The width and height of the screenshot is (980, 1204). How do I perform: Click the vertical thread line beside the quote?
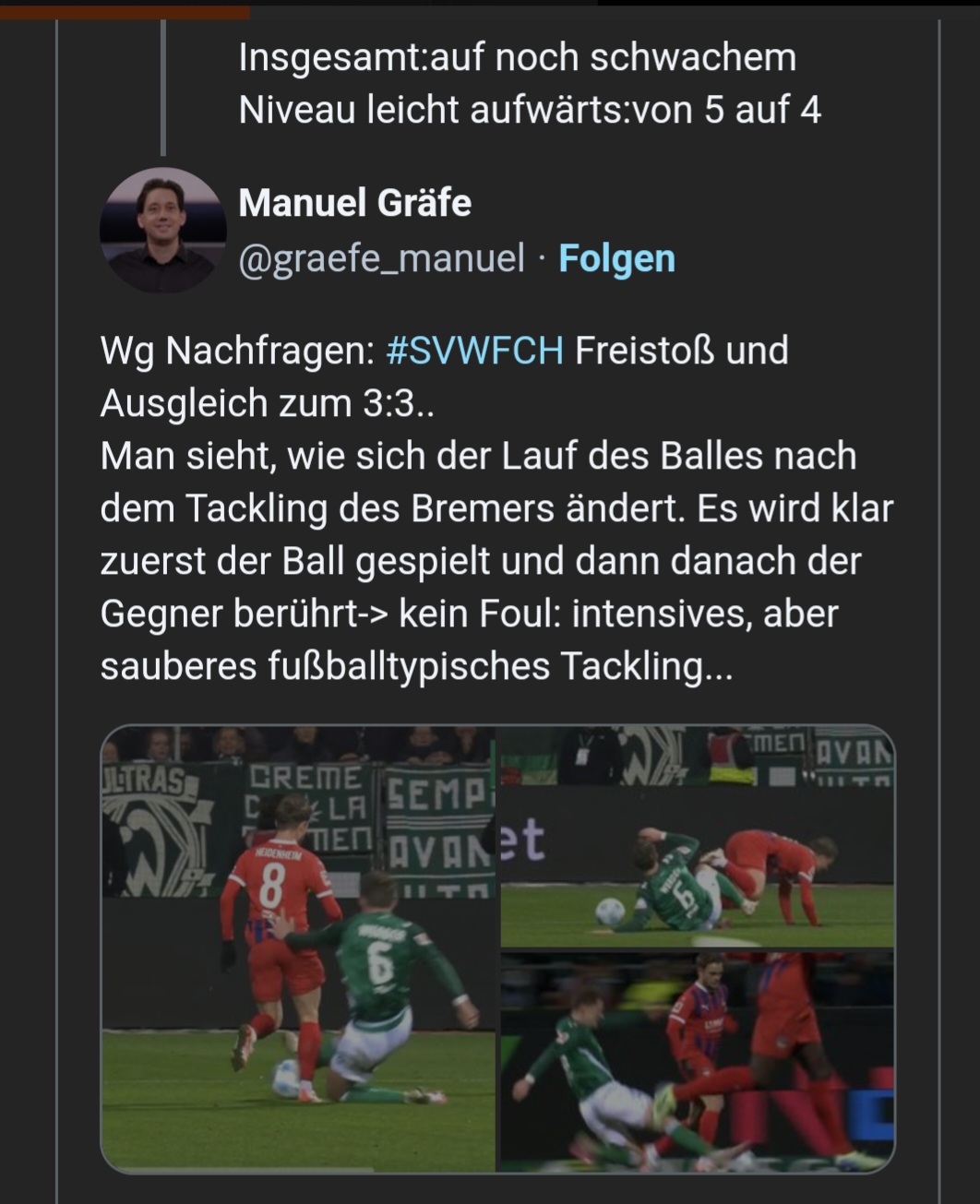pyautogui.click(x=163, y=87)
